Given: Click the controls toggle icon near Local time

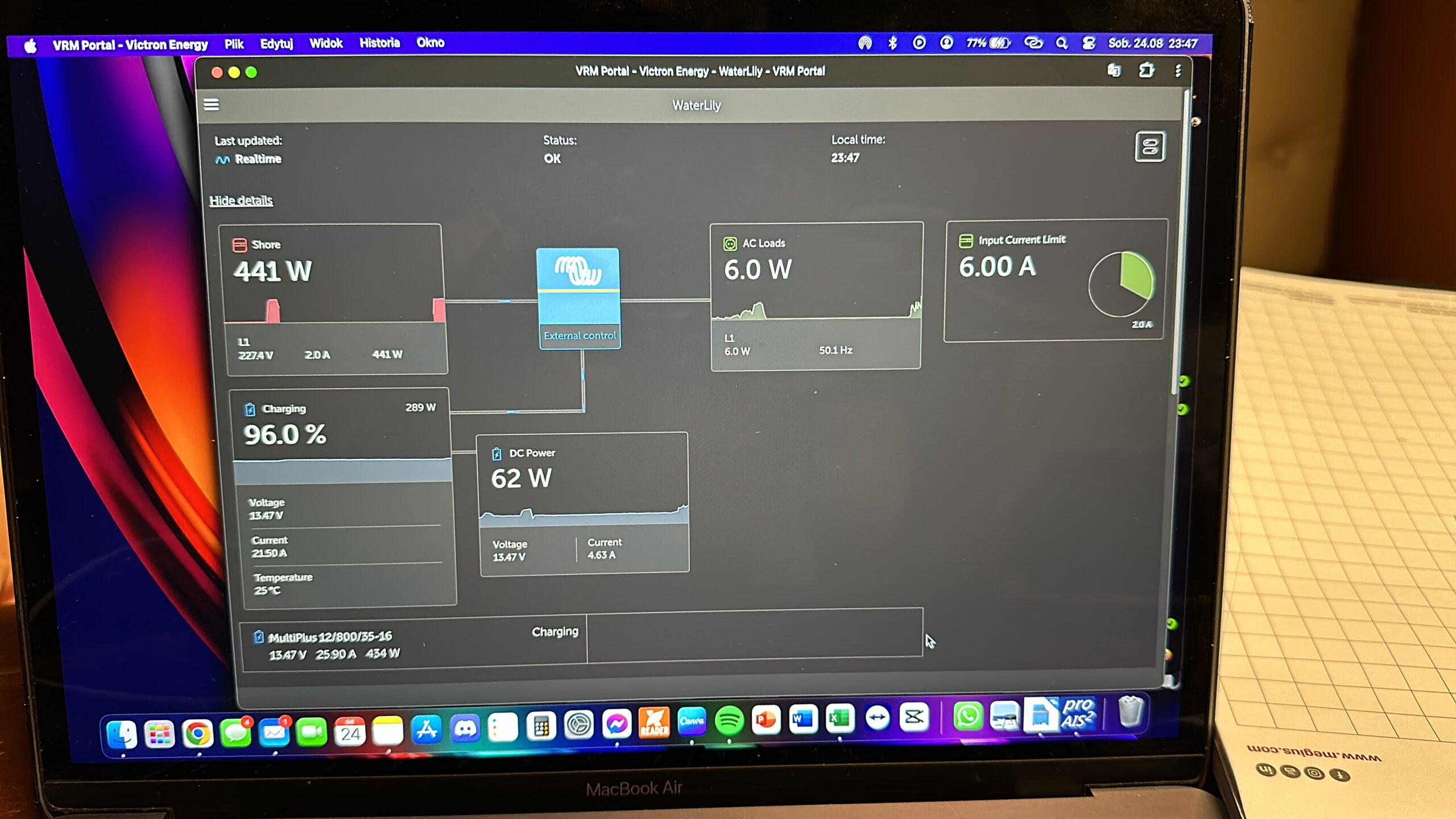Looking at the screenshot, I should [1149, 147].
